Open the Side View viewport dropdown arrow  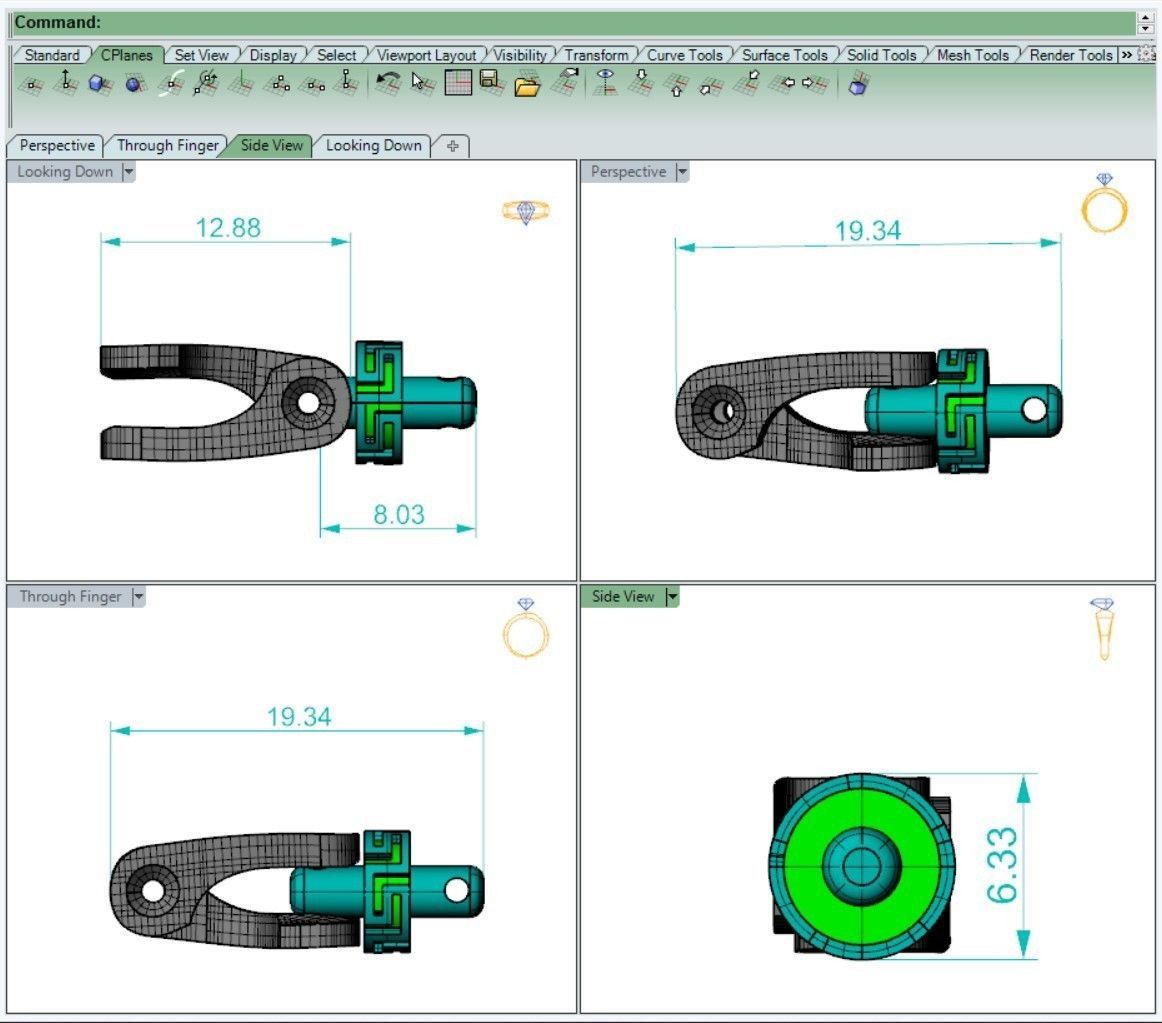pos(672,597)
